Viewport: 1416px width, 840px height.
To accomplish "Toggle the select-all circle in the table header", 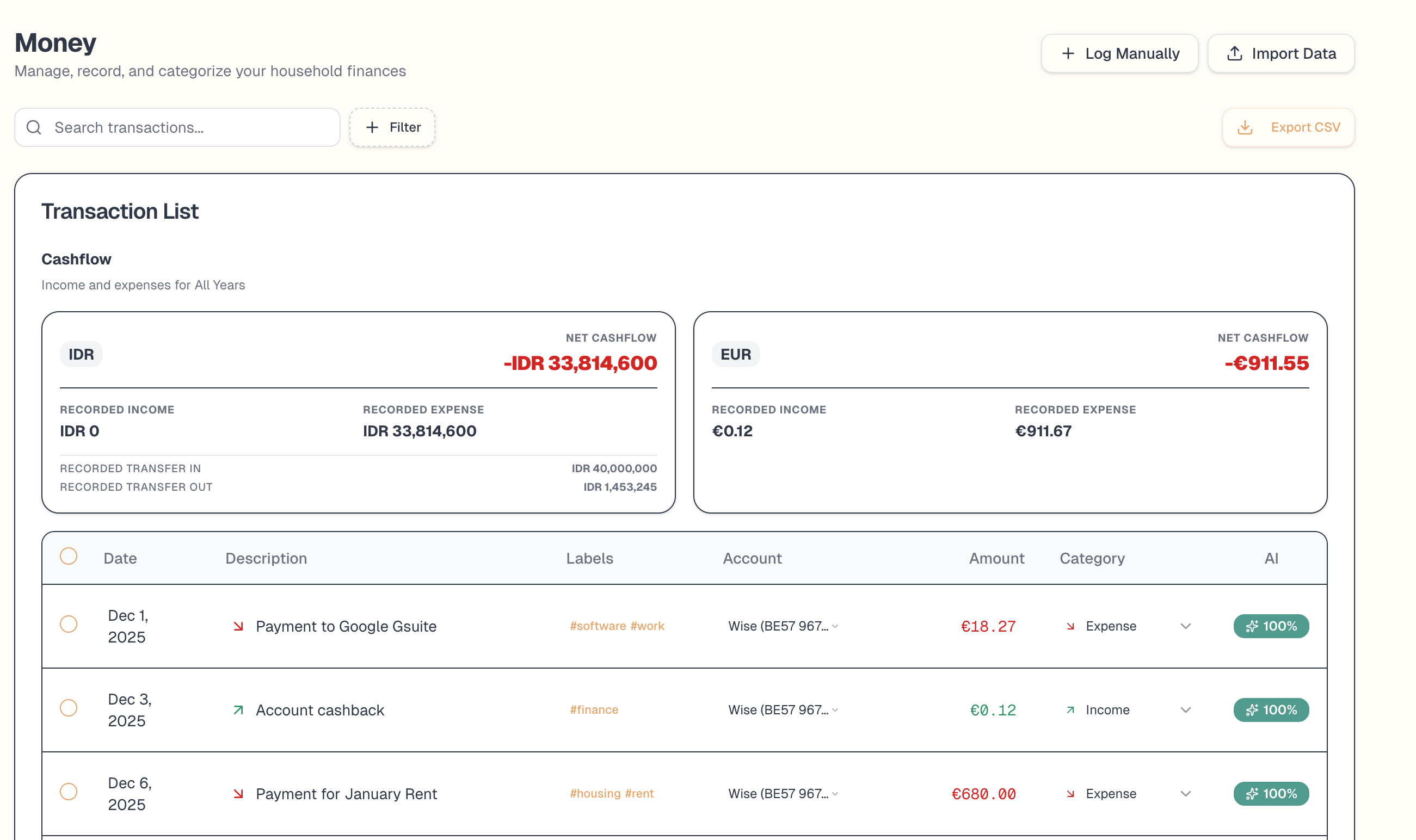I will [x=69, y=557].
